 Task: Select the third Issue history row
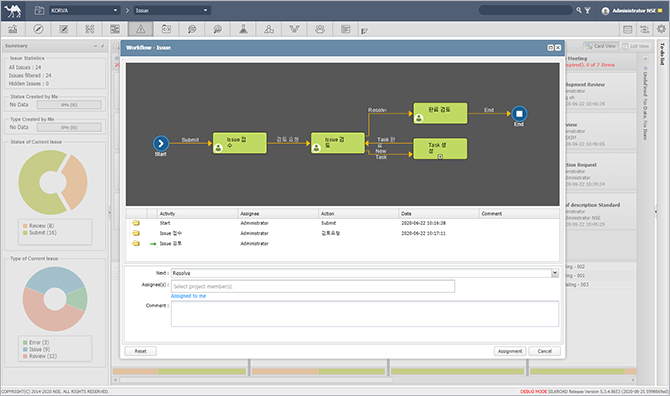343,243
